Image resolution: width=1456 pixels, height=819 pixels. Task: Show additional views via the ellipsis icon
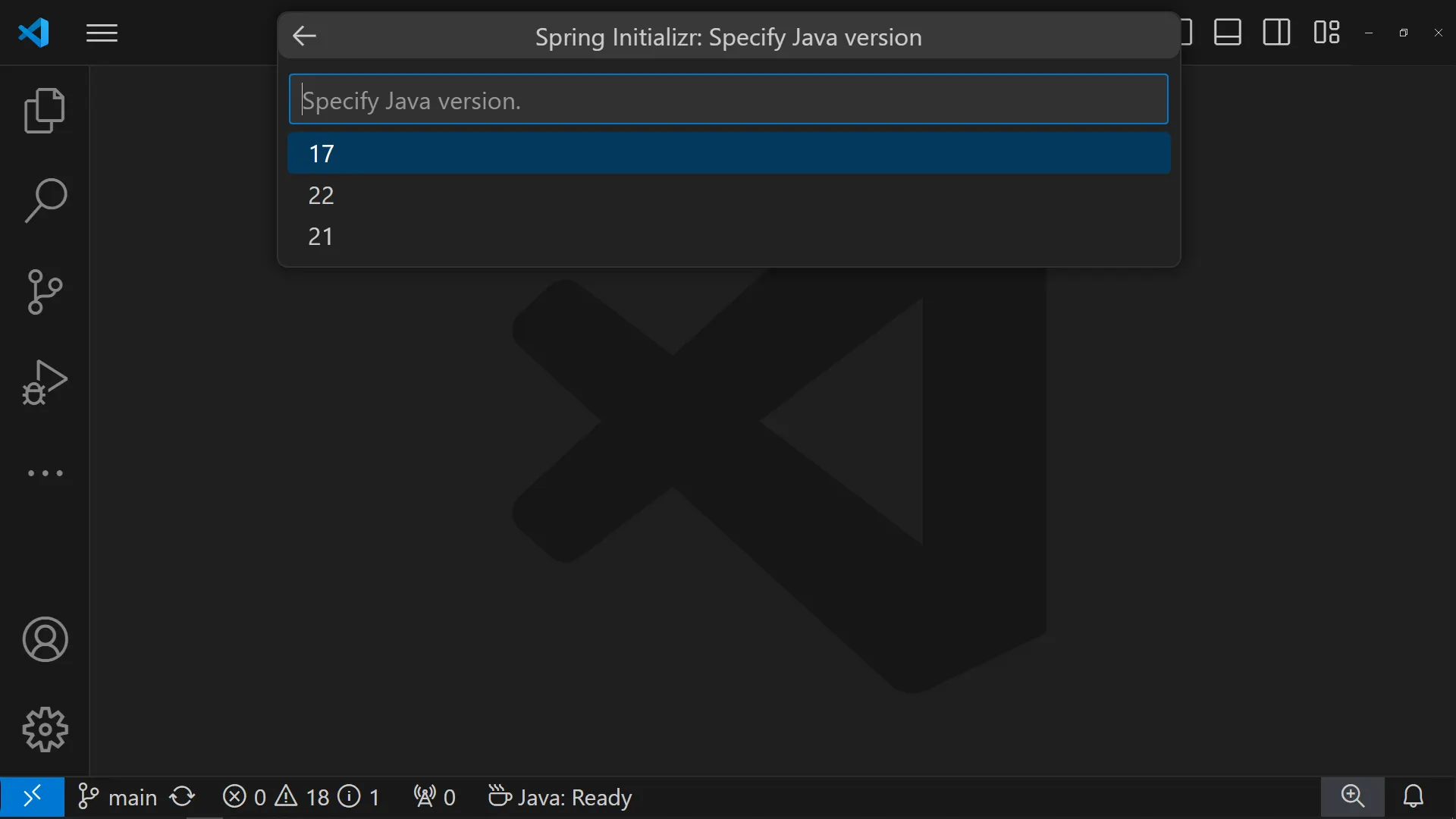tap(45, 473)
